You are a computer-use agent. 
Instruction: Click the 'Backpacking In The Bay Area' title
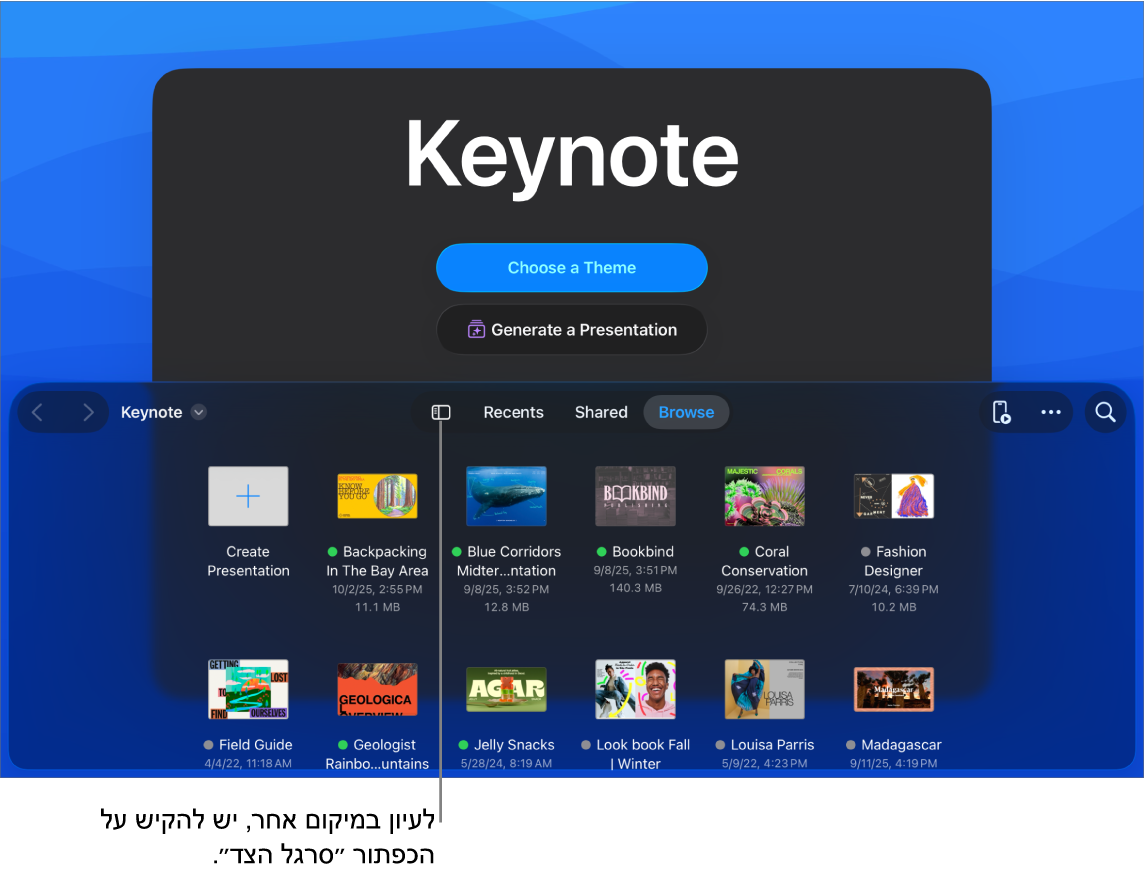pos(377,561)
